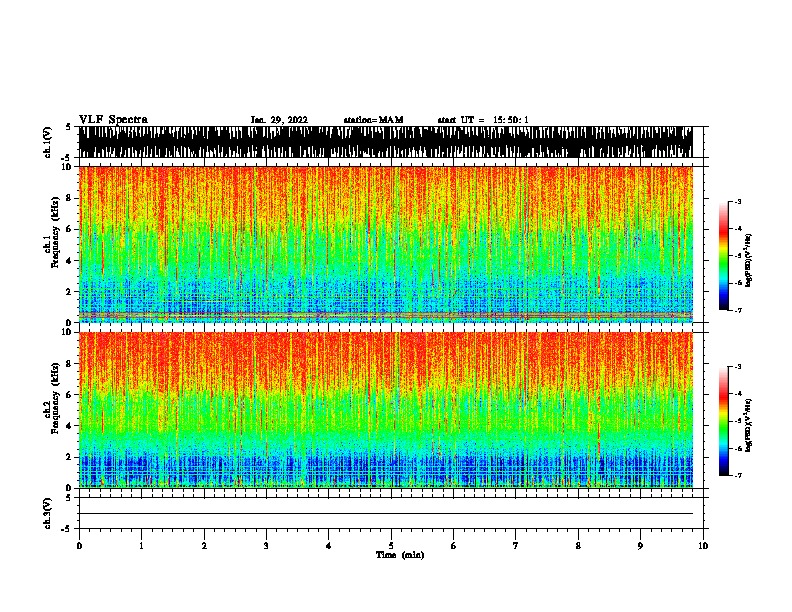Click the "Time (min)" axis title
The image size is (792, 612).
click(x=400, y=555)
